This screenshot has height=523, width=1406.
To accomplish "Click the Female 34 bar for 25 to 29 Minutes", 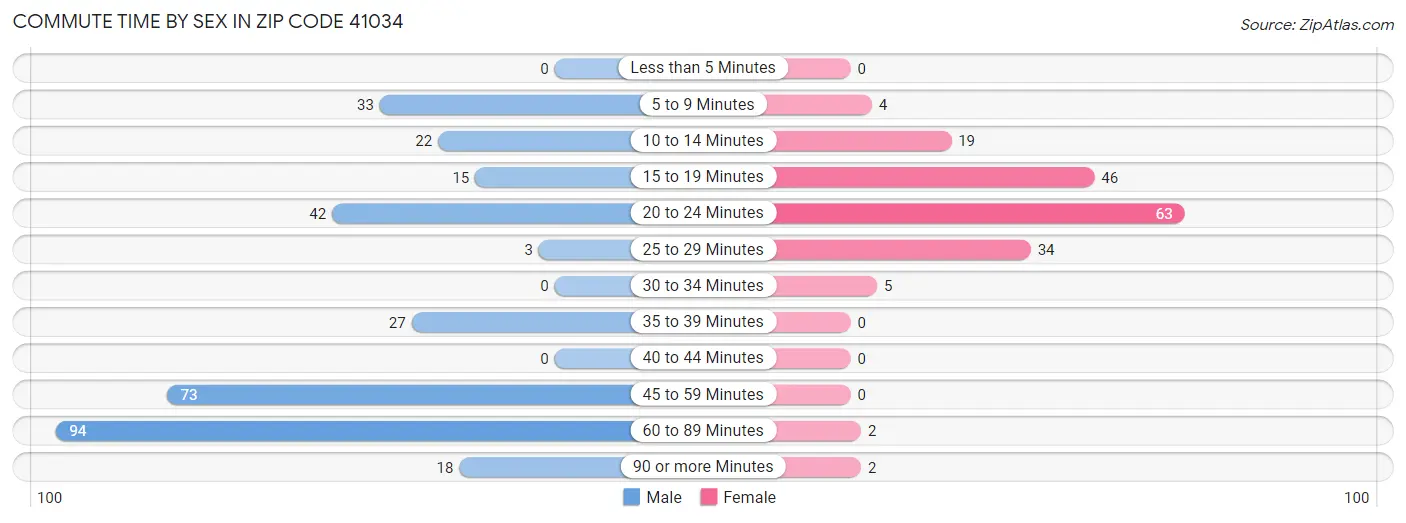I will 902,250.
